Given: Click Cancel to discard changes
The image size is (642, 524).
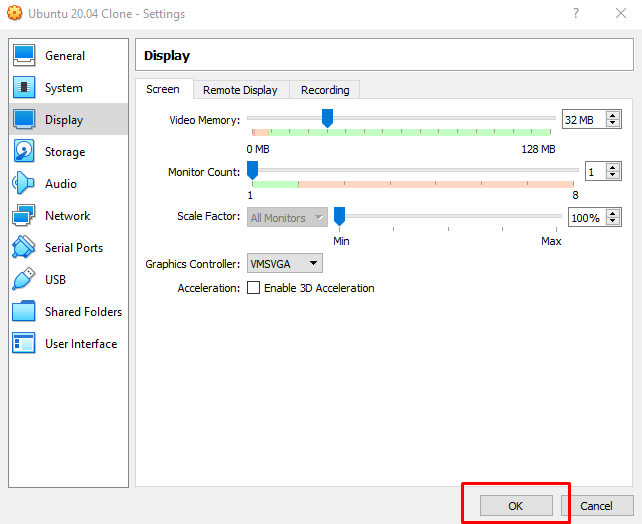Looking at the screenshot, I should click(597, 506).
